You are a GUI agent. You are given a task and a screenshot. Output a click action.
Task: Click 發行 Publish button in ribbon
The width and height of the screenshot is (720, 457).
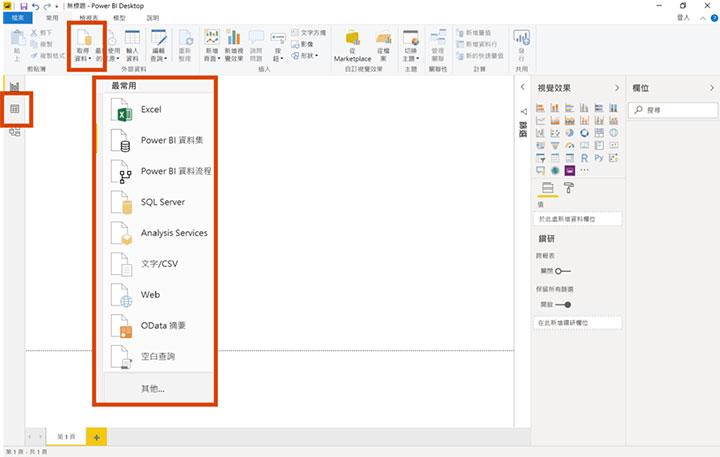(x=522, y=45)
